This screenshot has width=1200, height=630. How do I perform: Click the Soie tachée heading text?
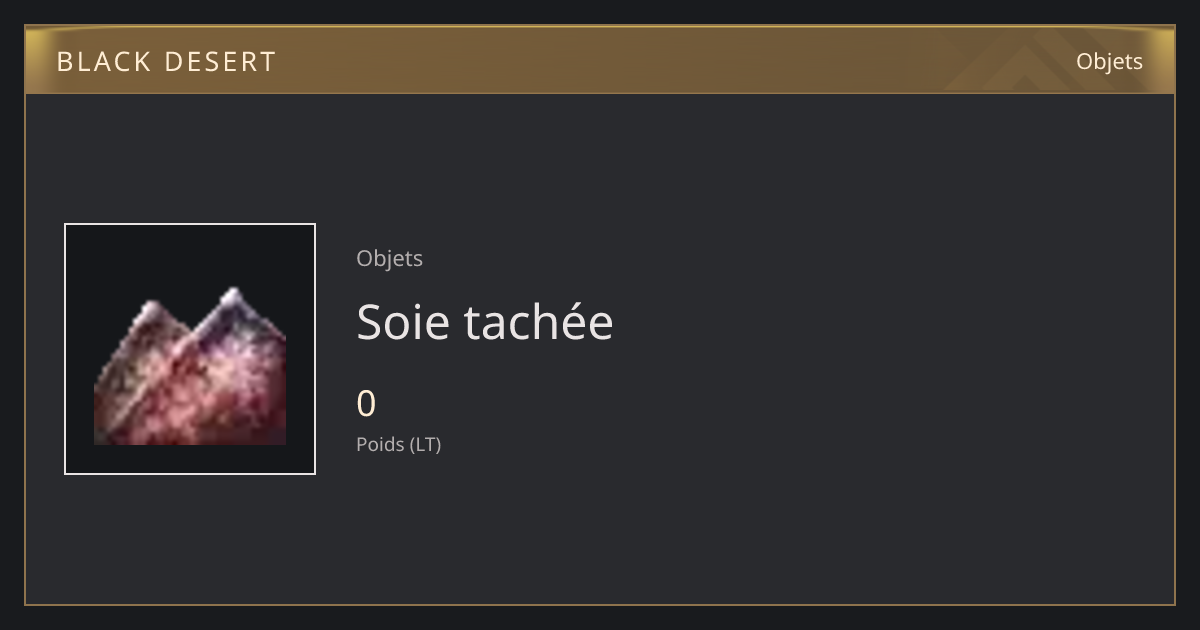point(484,322)
